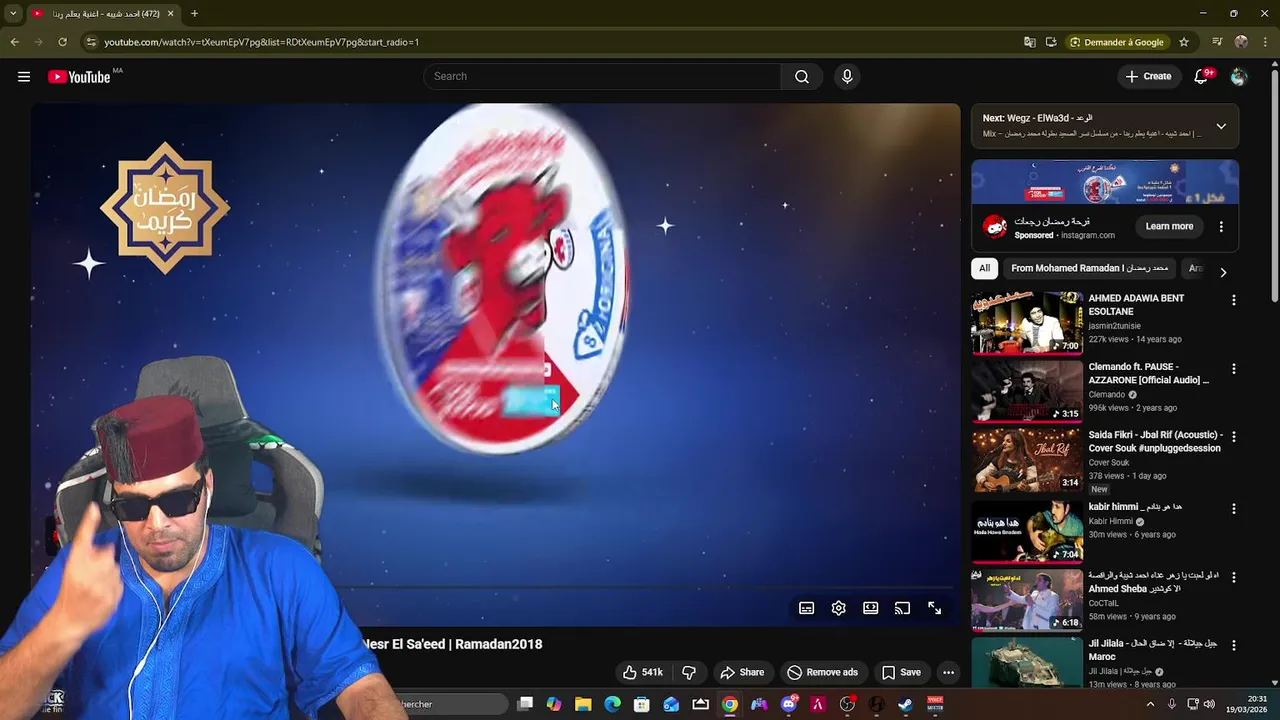Open the tab search dropdown arrow
This screenshot has width=1280, height=720.
[13, 14]
